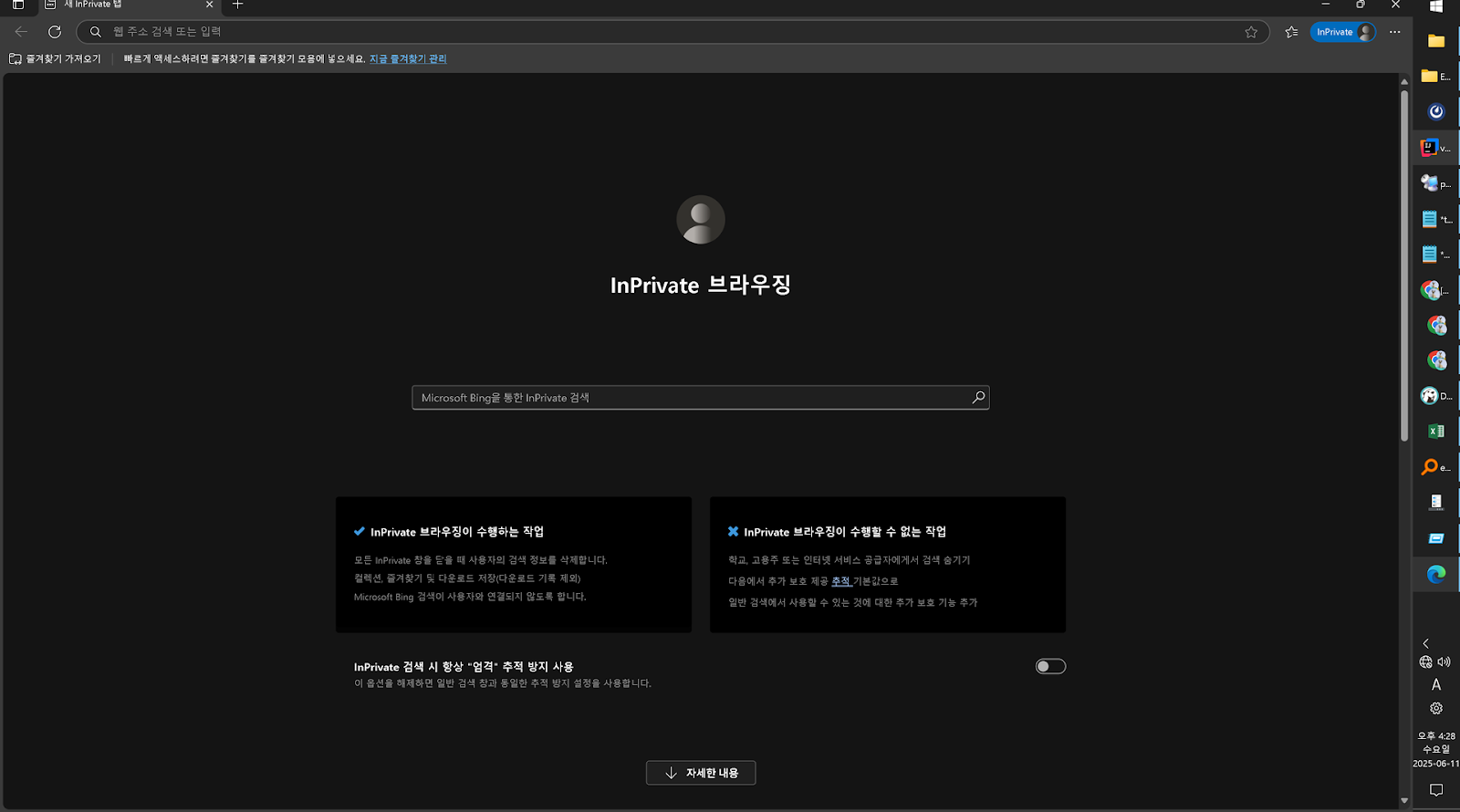The width and height of the screenshot is (1460, 812).
Task: Open the tab actions menu icon
Action: click(x=17, y=5)
